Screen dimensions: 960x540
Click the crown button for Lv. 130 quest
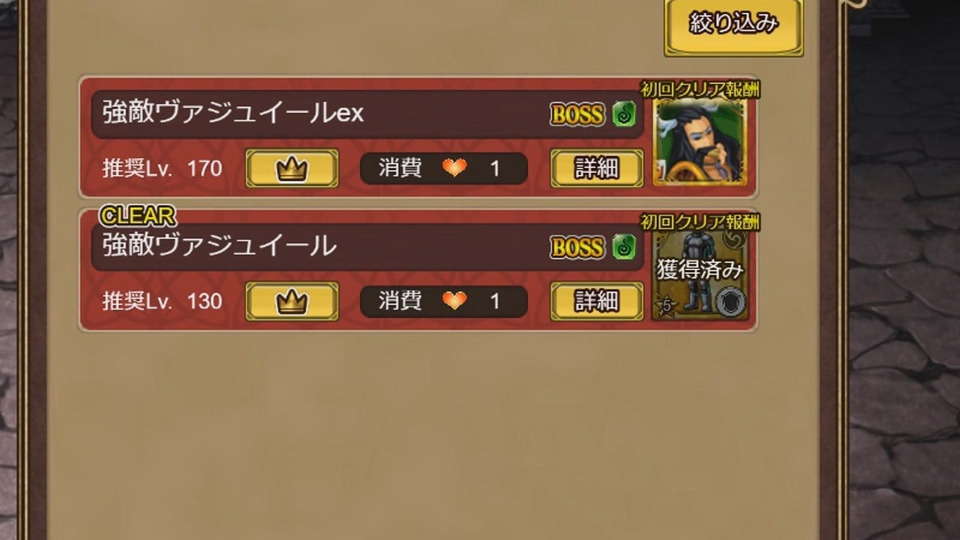(292, 301)
